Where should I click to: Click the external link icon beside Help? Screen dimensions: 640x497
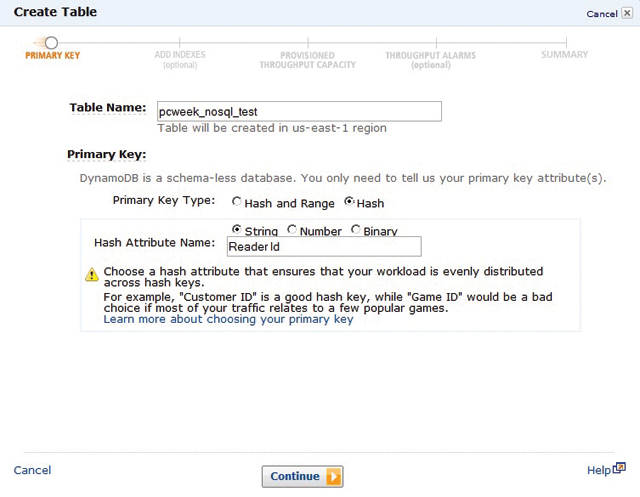tap(619, 468)
